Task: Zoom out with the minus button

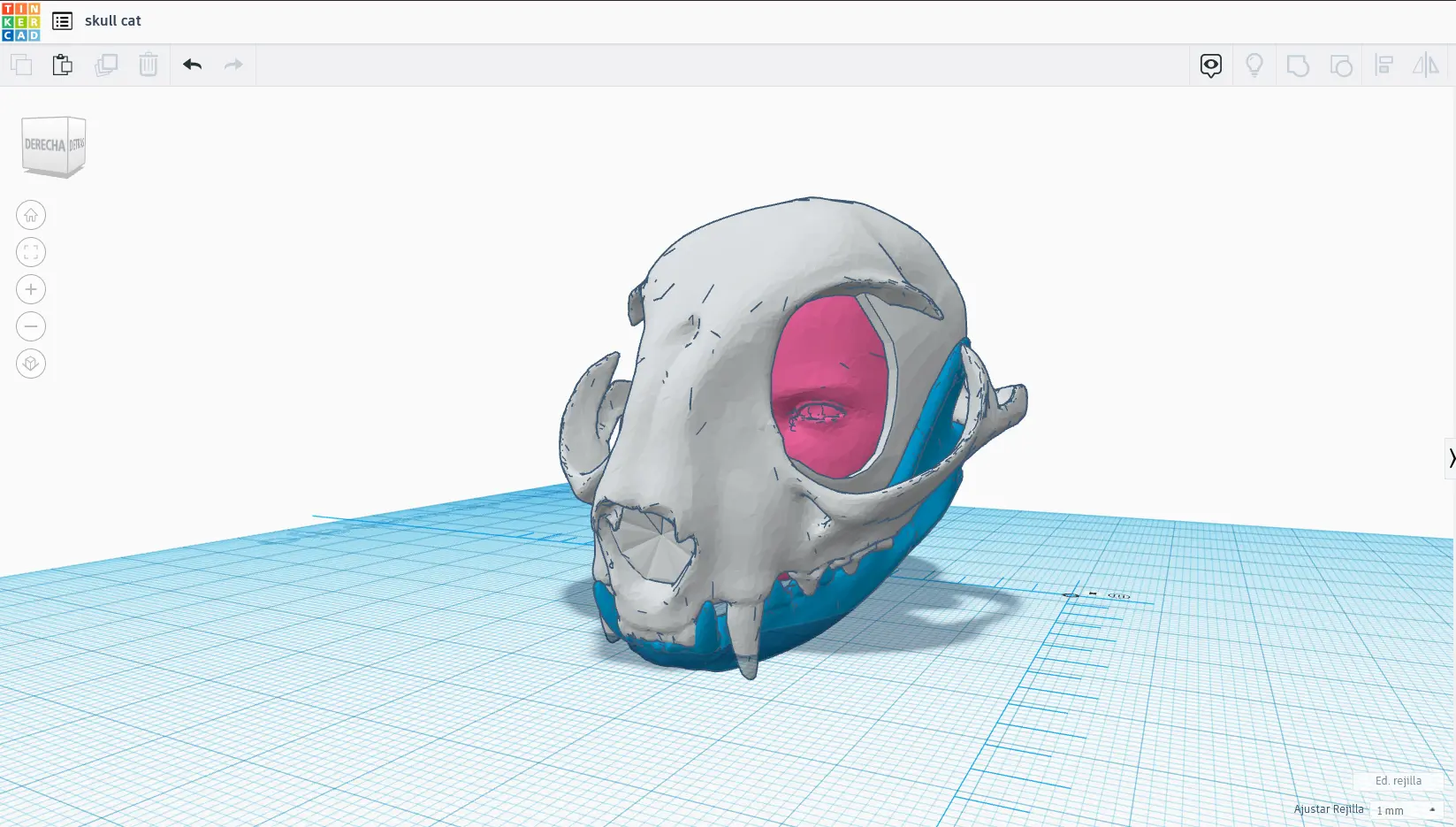Action: pos(31,326)
